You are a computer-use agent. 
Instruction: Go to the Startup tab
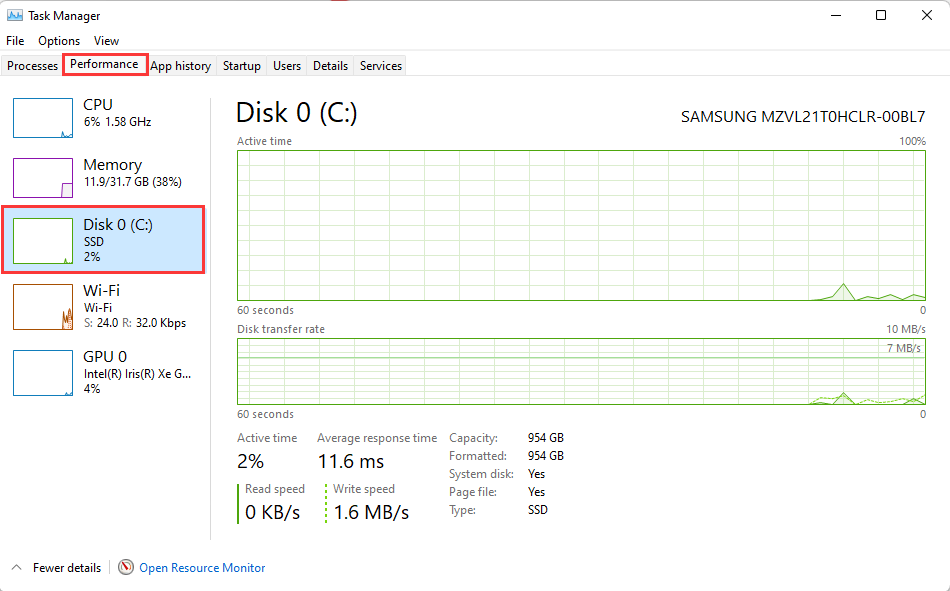pyautogui.click(x=242, y=66)
